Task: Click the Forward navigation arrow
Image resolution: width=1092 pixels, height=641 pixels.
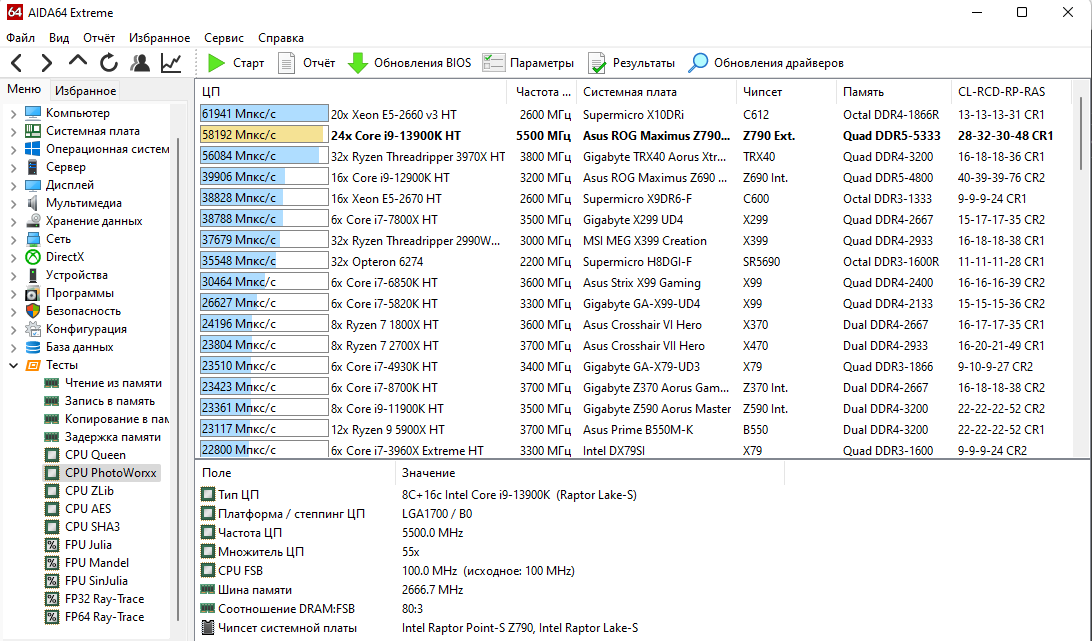Action: pos(47,63)
